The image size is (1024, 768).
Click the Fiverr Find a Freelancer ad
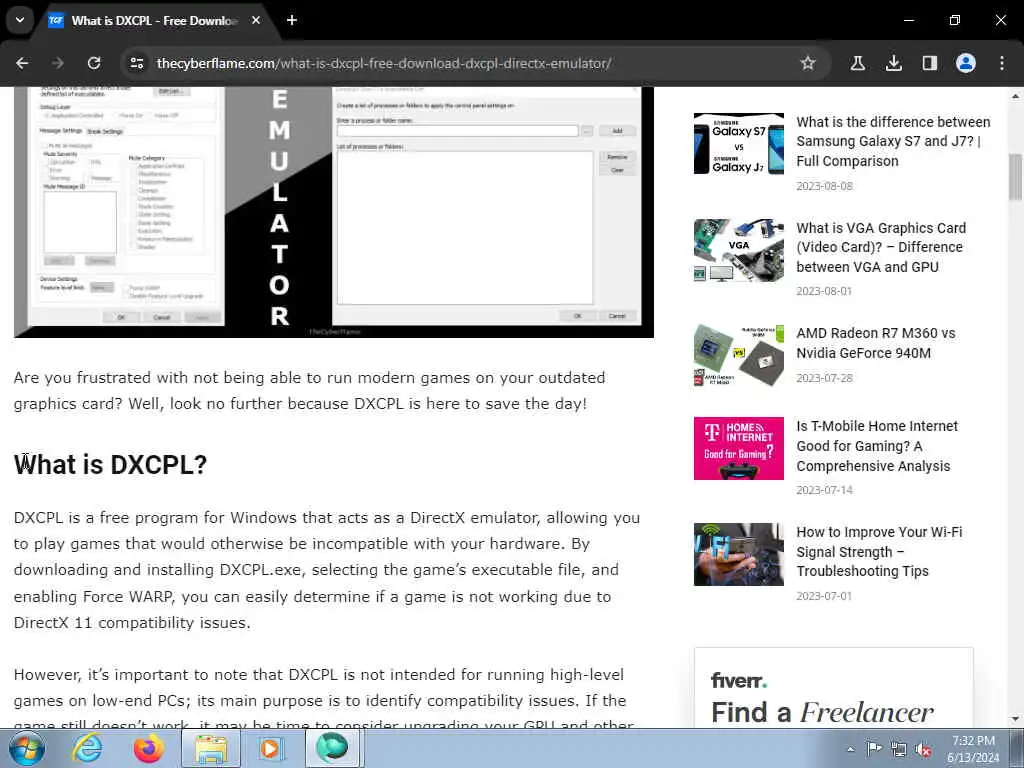(x=833, y=688)
